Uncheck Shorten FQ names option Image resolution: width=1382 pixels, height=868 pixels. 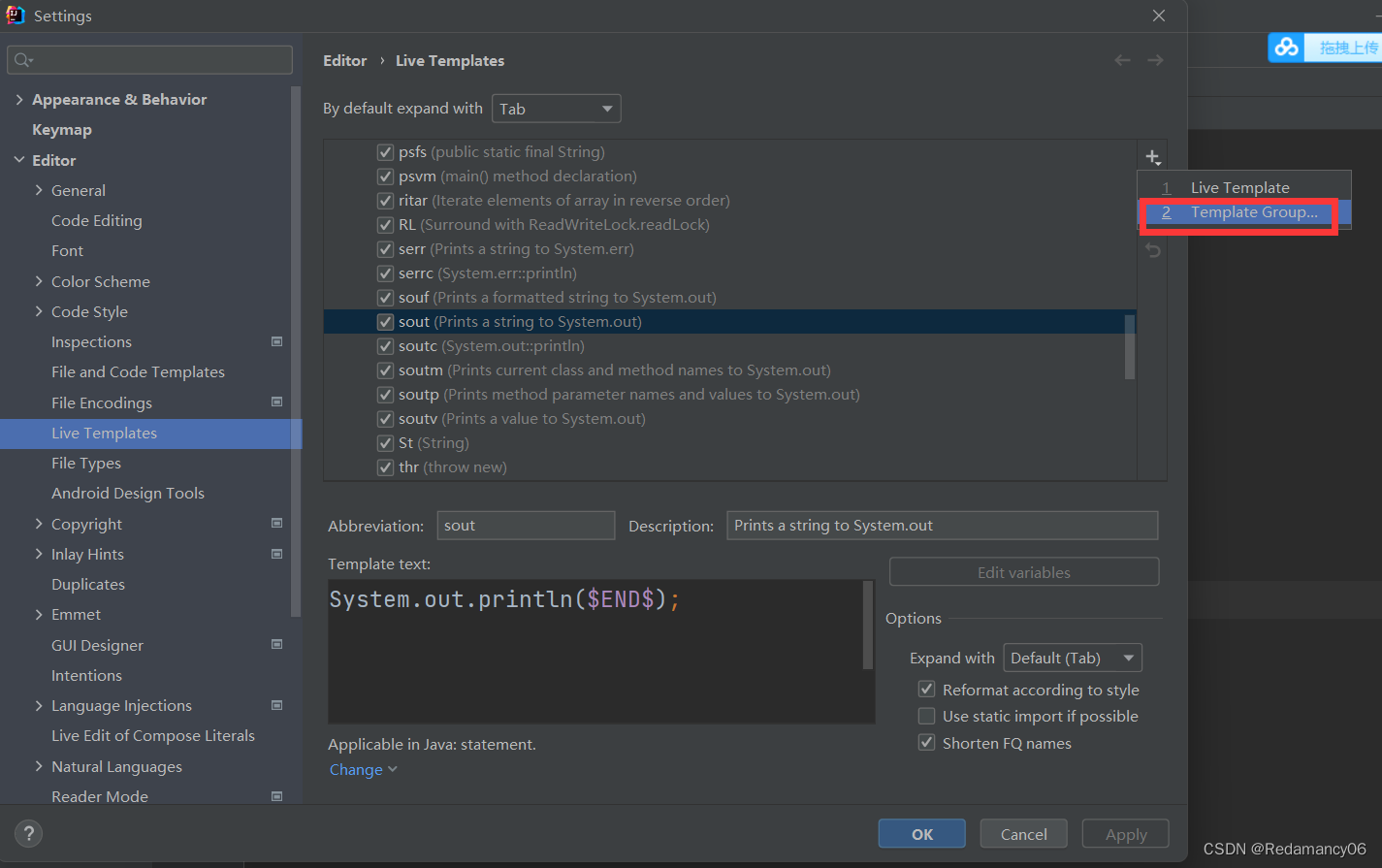[927, 744]
